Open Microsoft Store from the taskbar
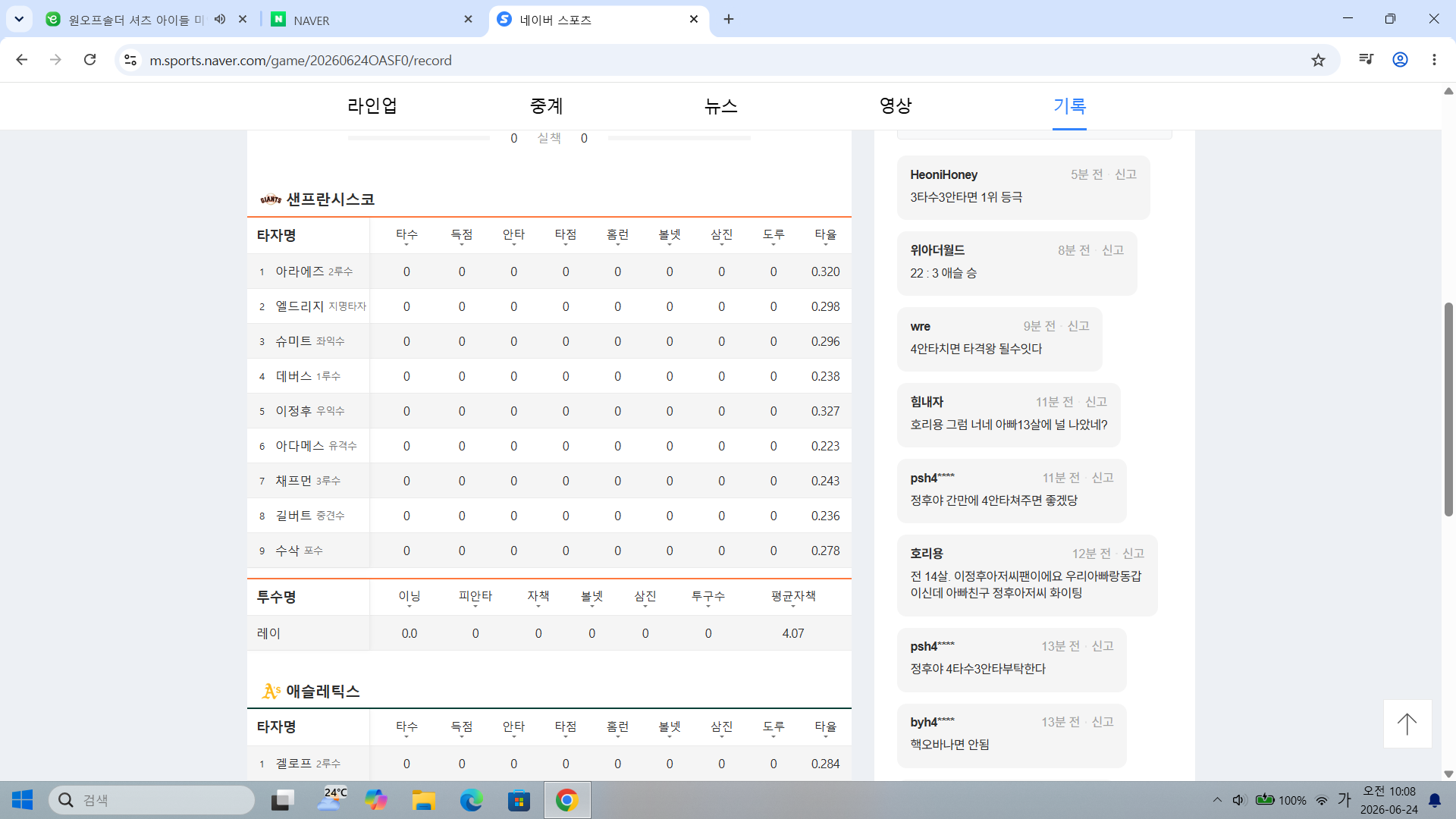The height and width of the screenshot is (819, 1456). pyautogui.click(x=519, y=800)
